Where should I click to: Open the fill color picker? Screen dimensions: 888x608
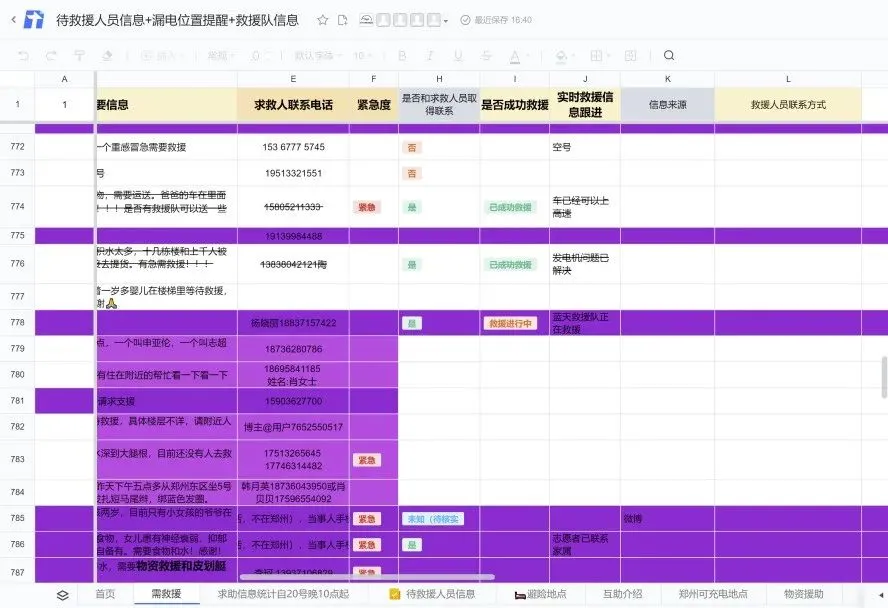(x=565, y=55)
